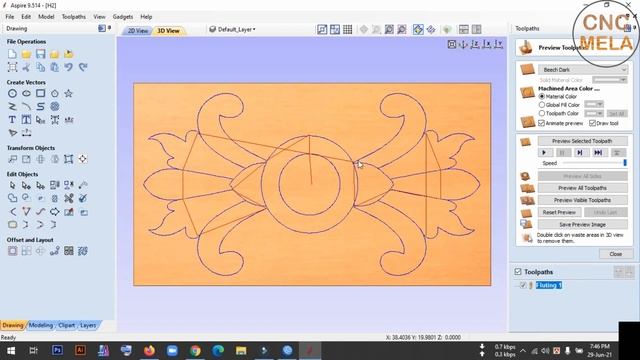Screen dimensions: 640x360
Task: Open Firefox from the taskbar
Action: point(149,350)
